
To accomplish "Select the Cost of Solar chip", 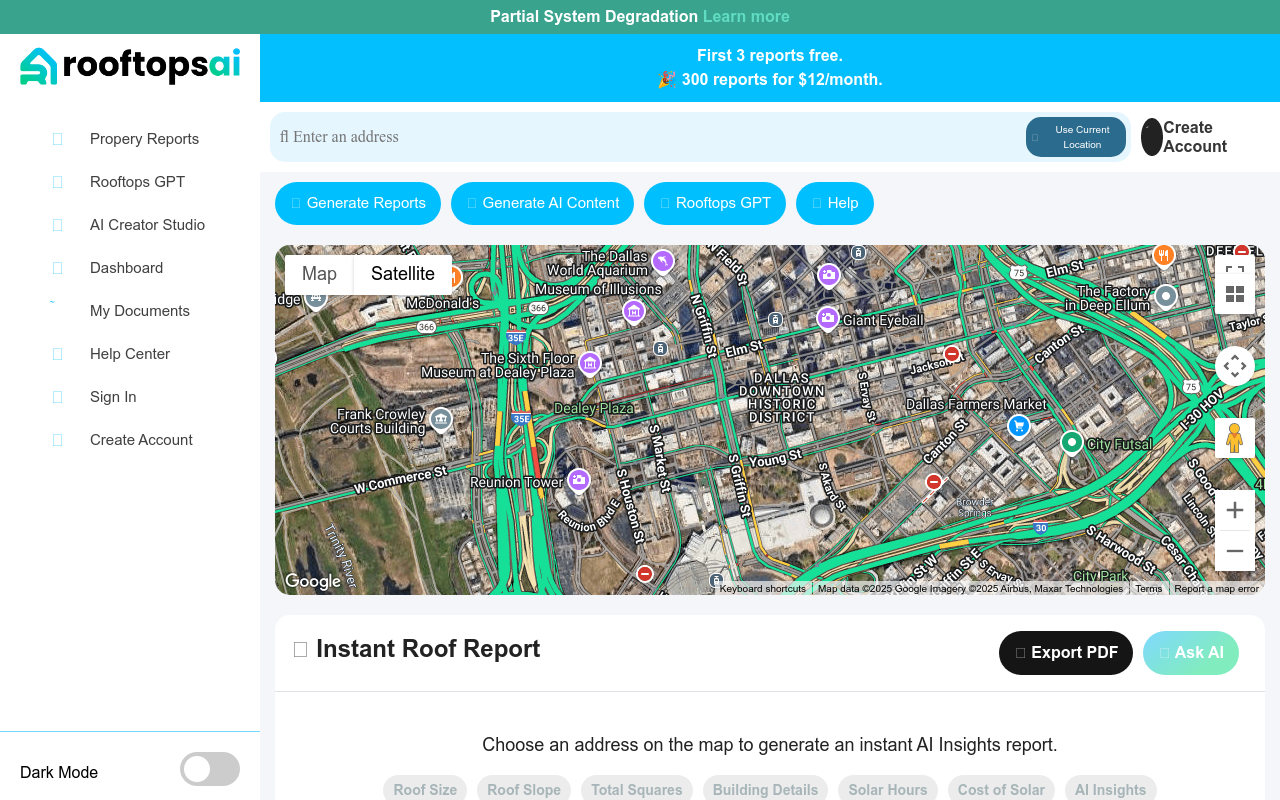I will (1001, 789).
